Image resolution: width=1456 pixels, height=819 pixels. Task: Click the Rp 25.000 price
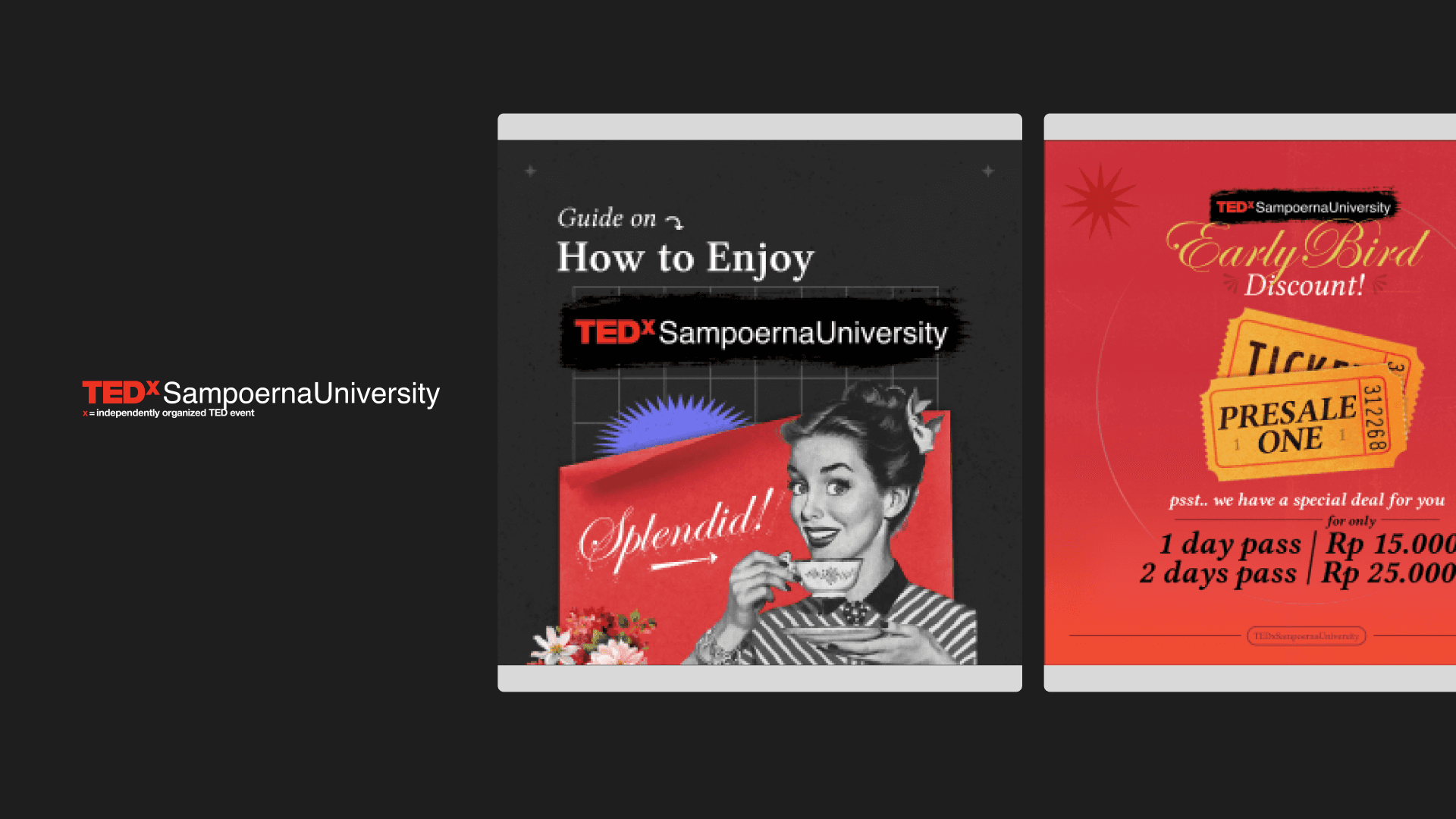point(1388,573)
